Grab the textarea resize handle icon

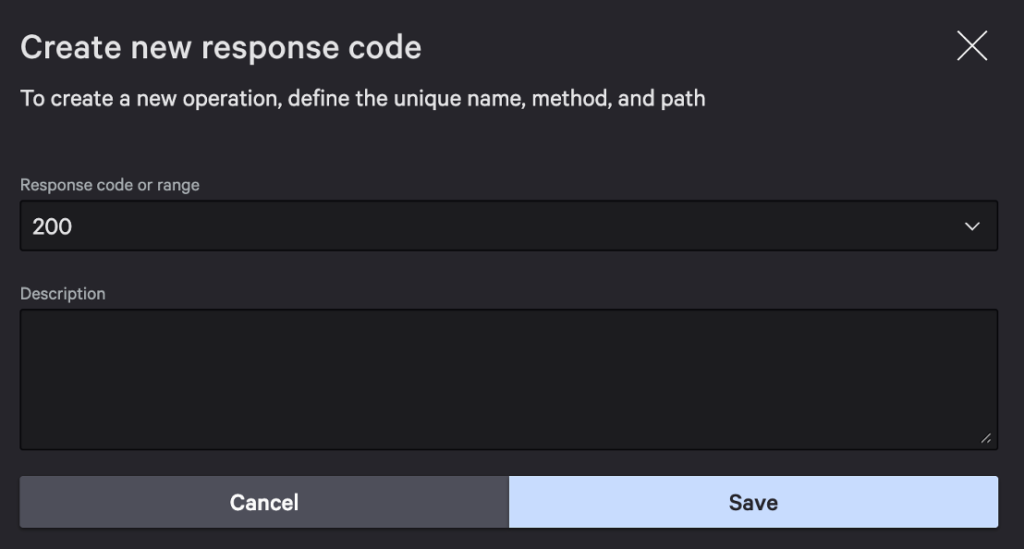(986, 438)
